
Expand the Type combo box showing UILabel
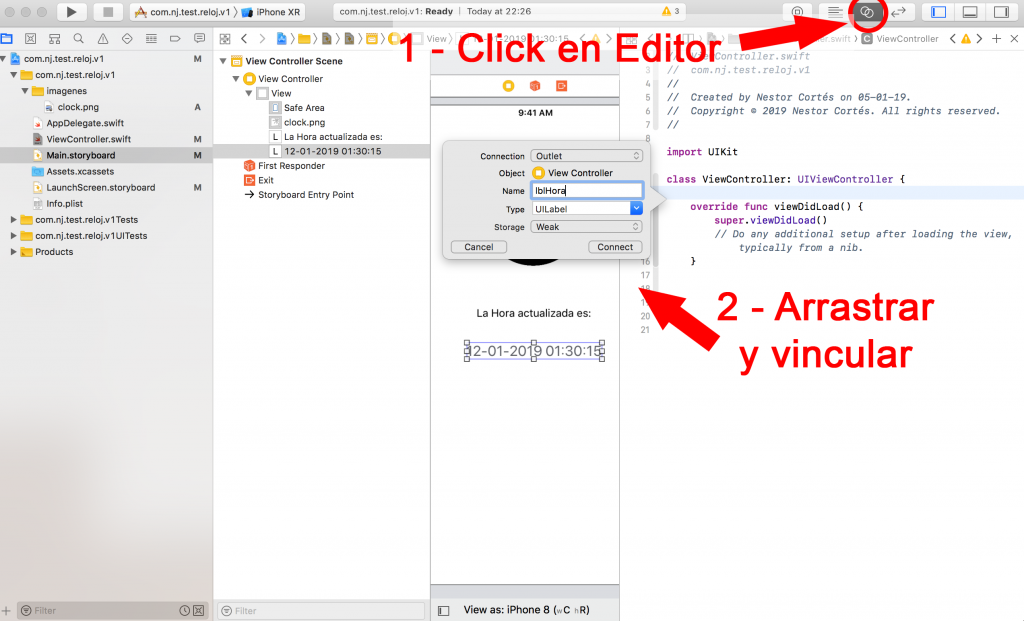point(636,209)
